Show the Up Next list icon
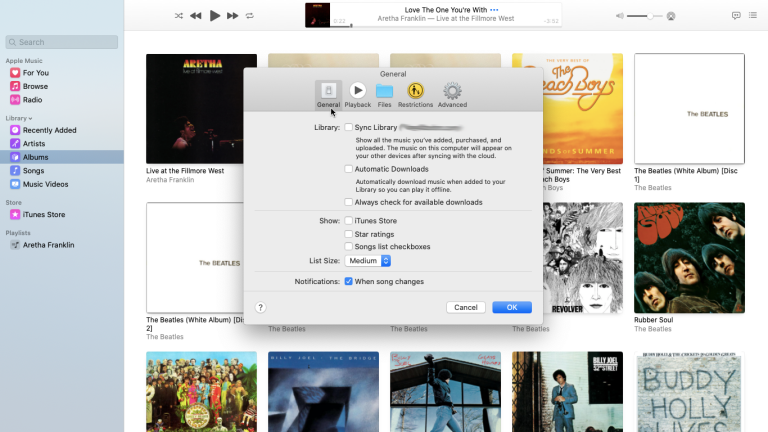The image size is (768, 432). [x=753, y=16]
